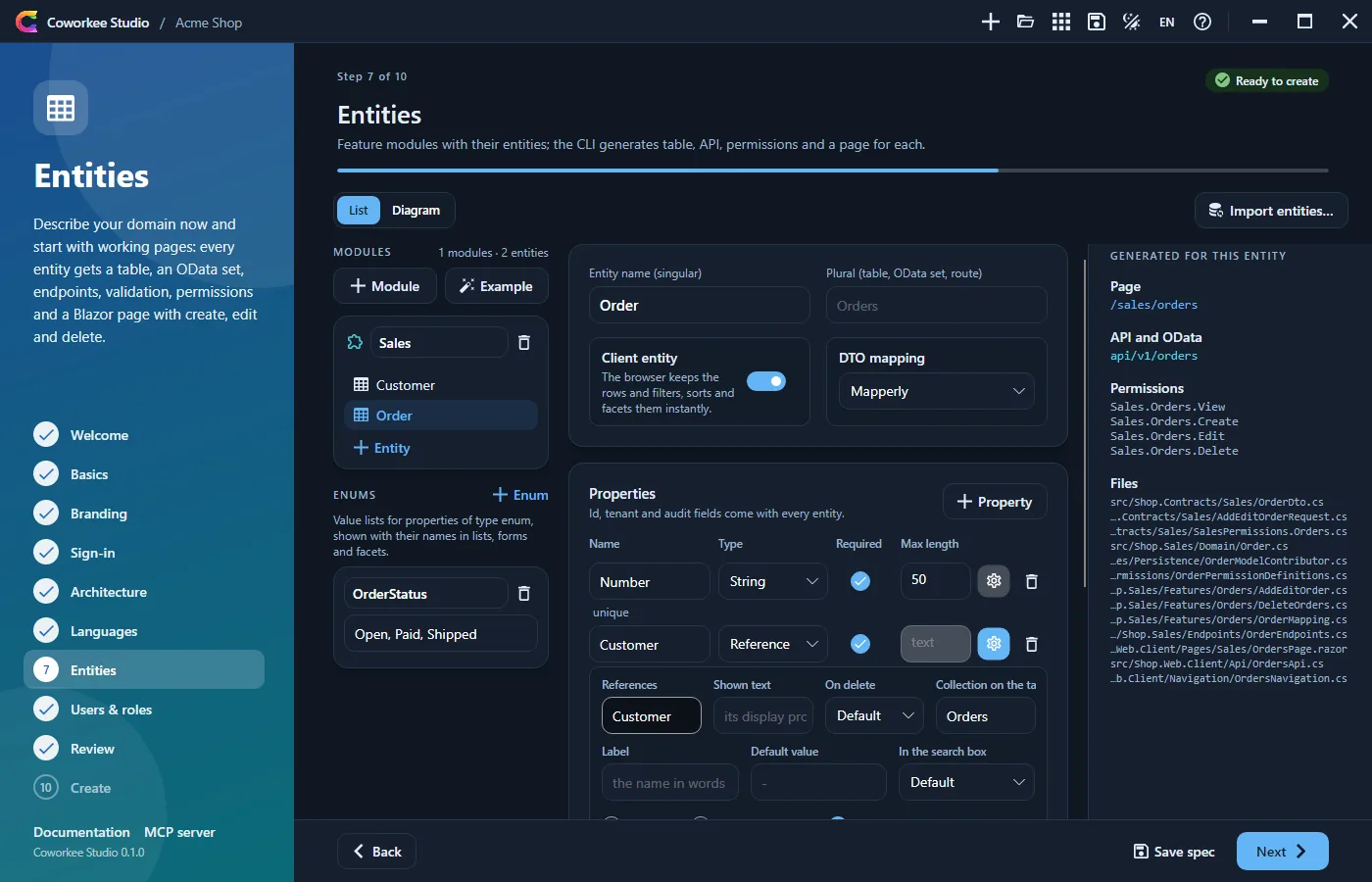
Task: Click the Review step checkmark icon
Action: [x=46, y=748]
